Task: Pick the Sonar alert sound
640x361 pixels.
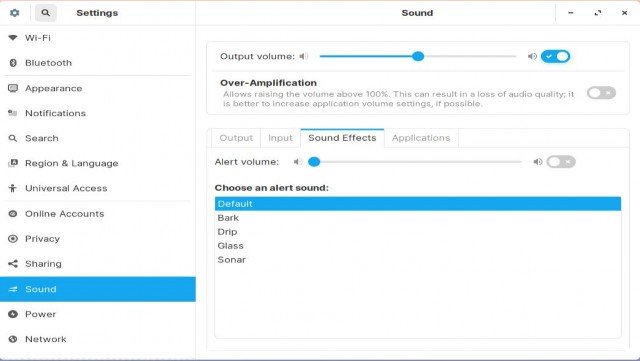Action: coord(418,260)
